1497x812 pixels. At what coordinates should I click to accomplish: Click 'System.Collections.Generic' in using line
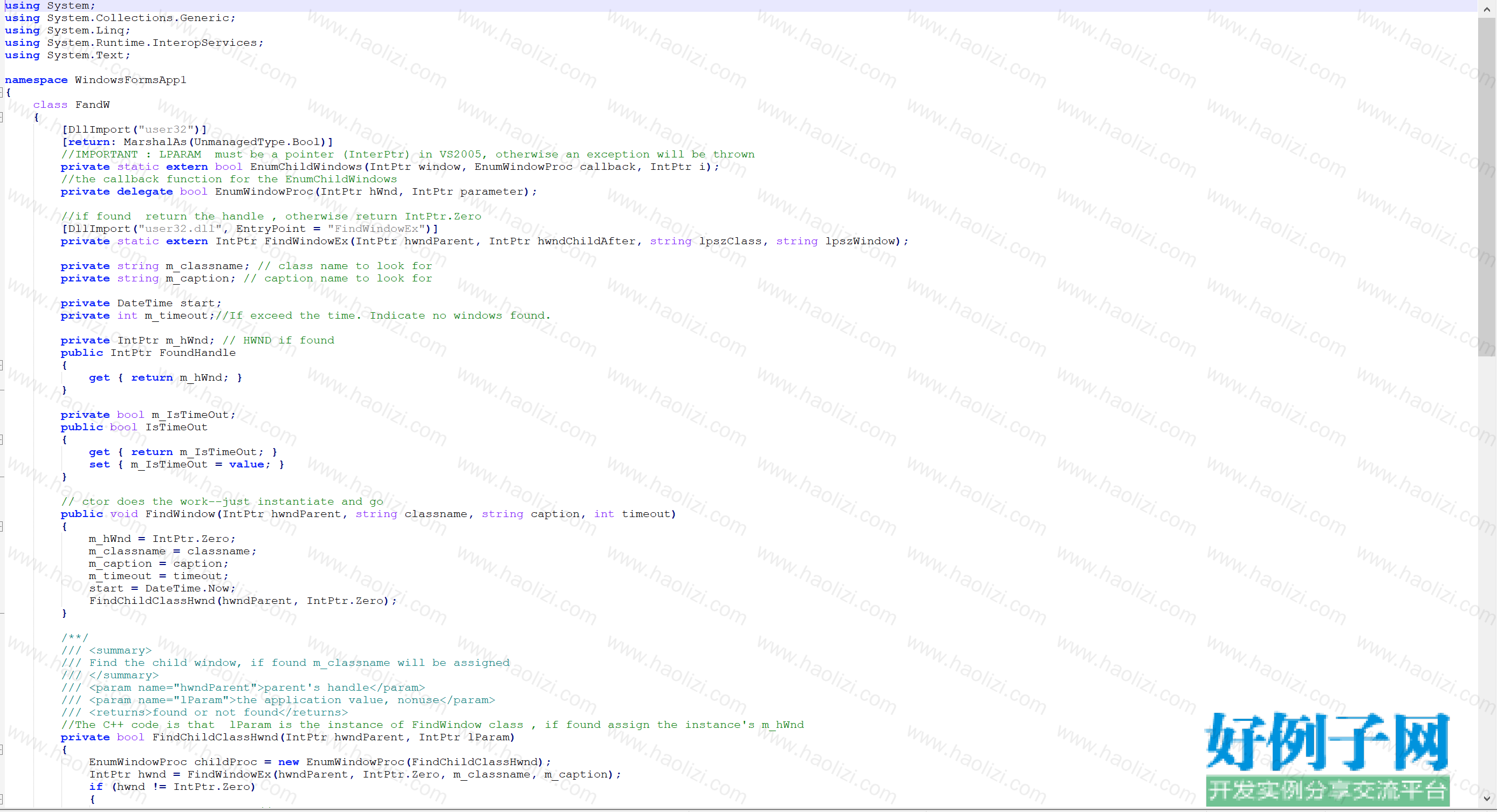point(138,18)
